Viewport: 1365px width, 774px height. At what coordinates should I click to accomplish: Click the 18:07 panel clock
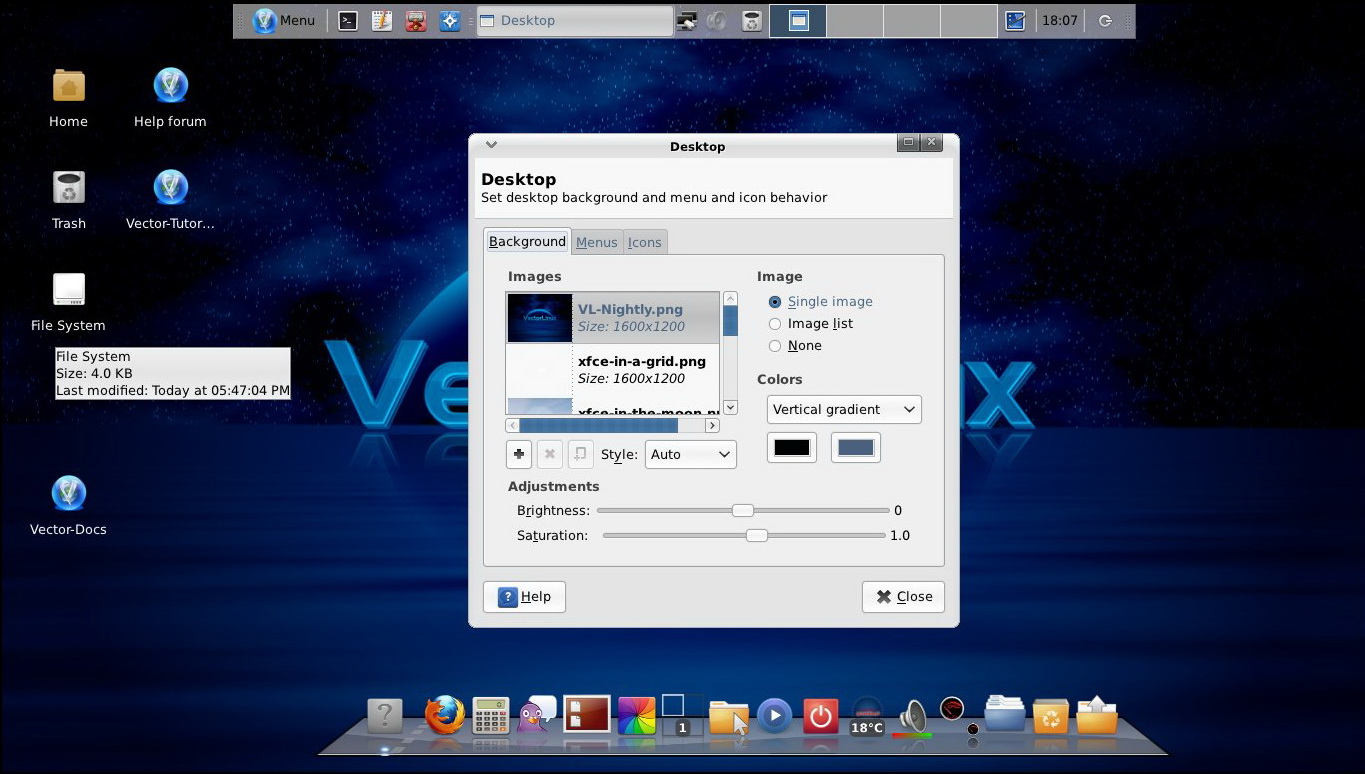coord(1059,20)
